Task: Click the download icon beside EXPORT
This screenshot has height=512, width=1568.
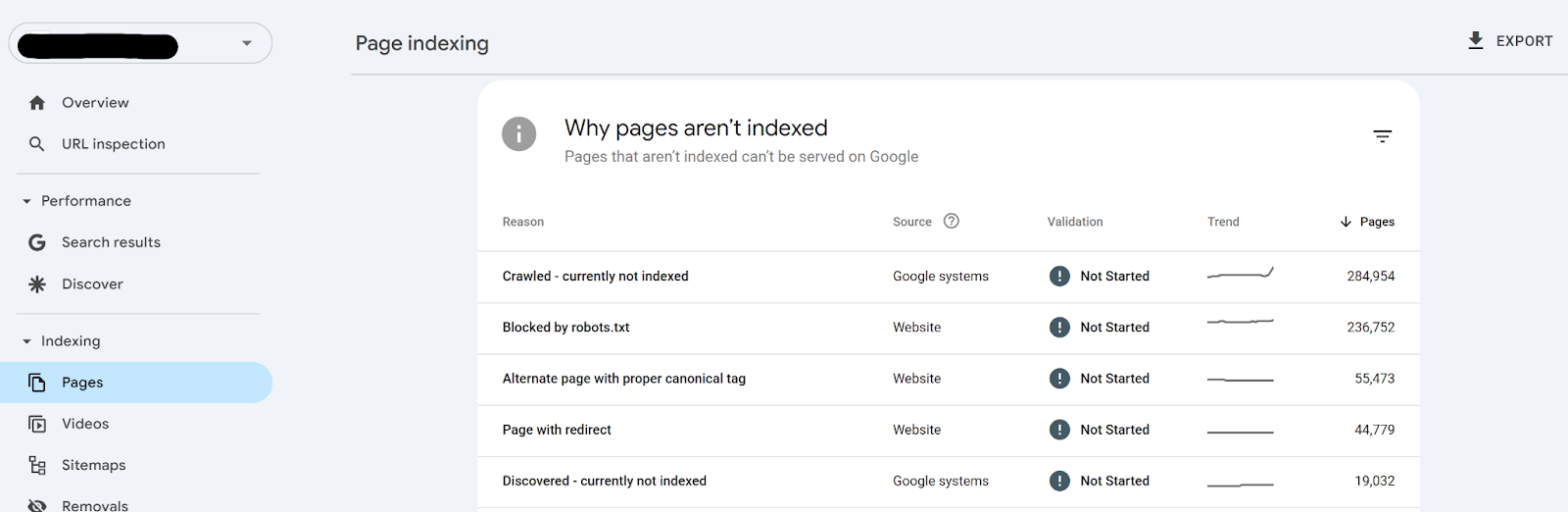Action: pyautogui.click(x=1476, y=41)
